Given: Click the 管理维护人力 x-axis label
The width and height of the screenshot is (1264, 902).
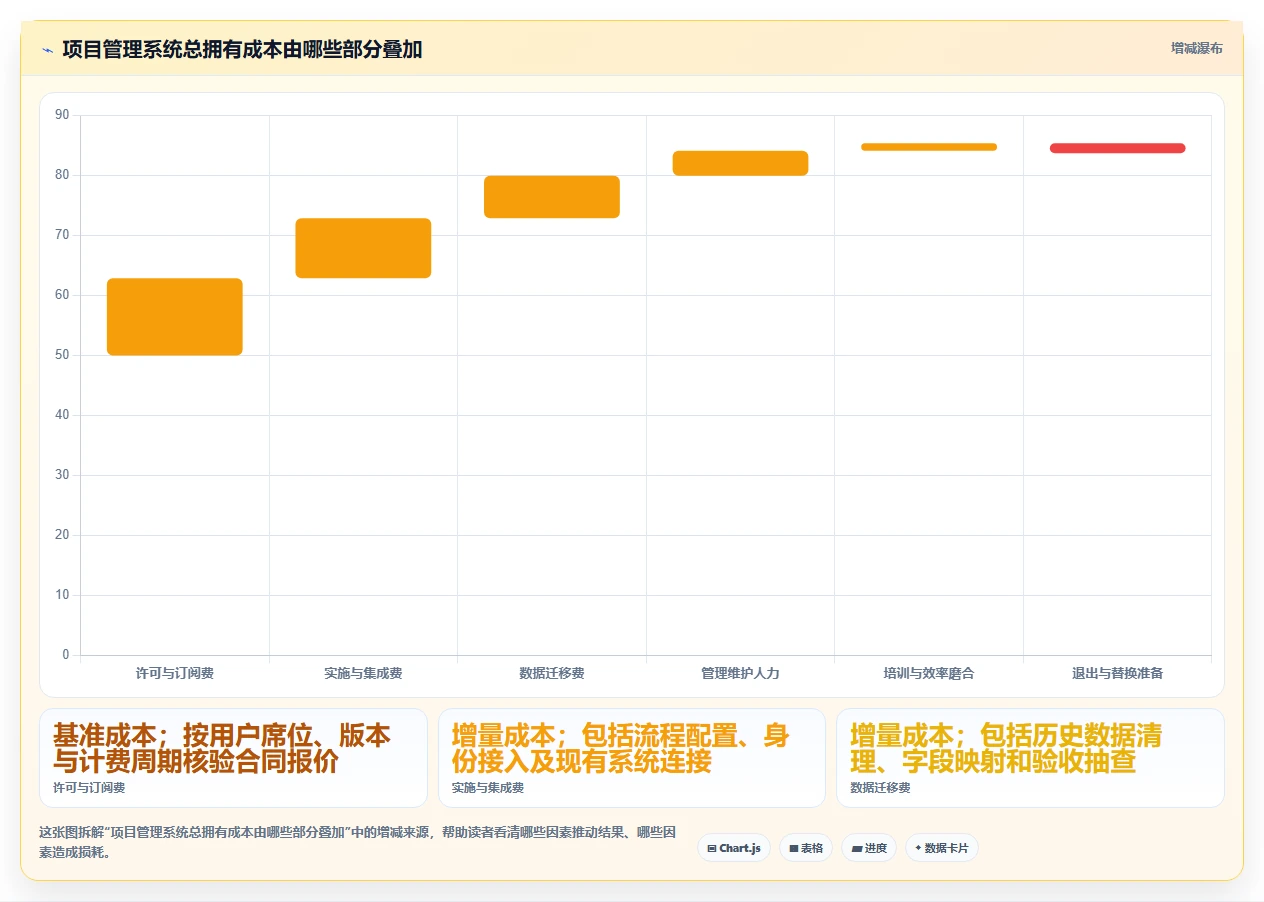Looking at the screenshot, I should (740, 674).
